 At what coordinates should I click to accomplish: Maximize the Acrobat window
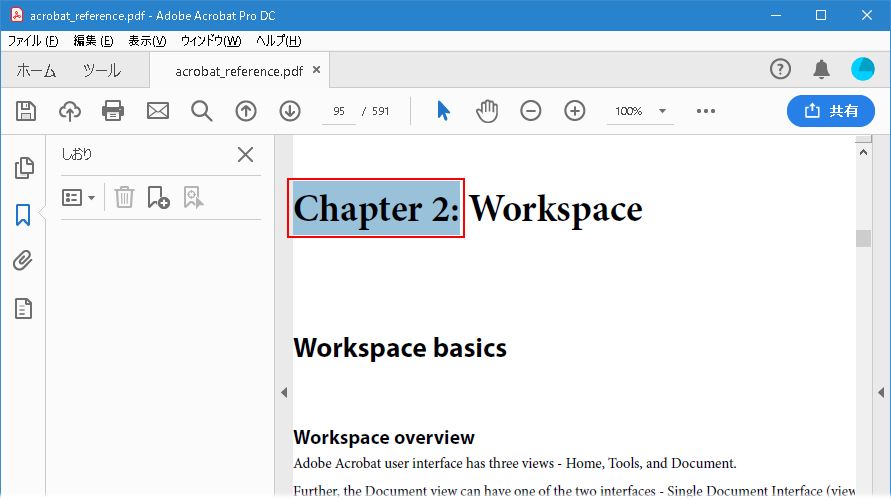(821, 15)
